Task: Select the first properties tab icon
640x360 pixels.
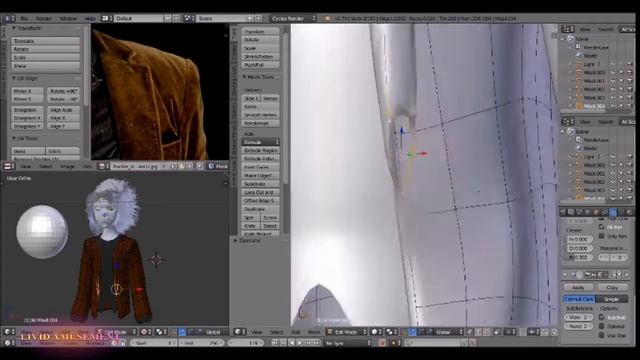Action: click(564, 212)
